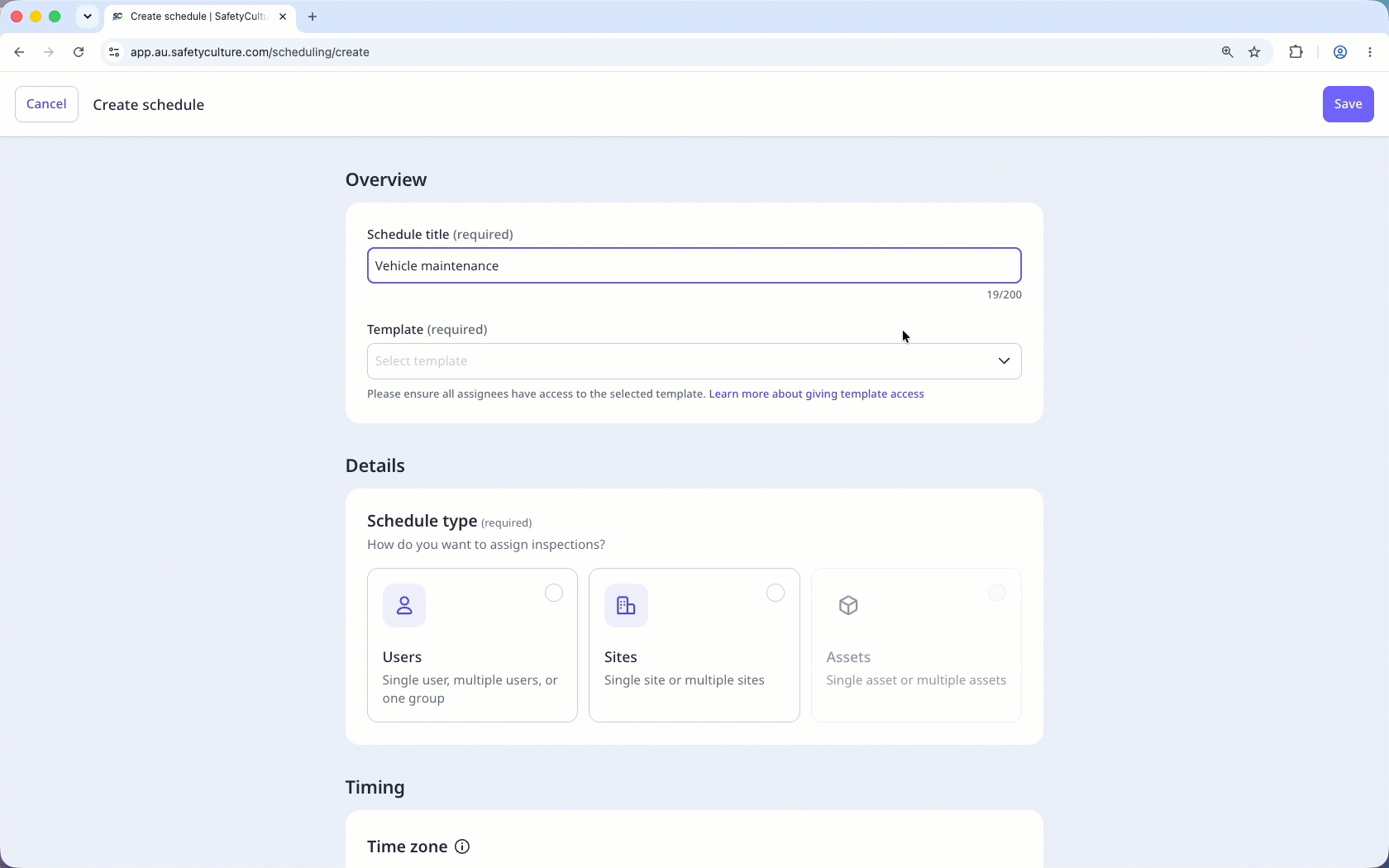Click the macOS green maximize window button
The image size is (1389, 868).
click(55, 17)
